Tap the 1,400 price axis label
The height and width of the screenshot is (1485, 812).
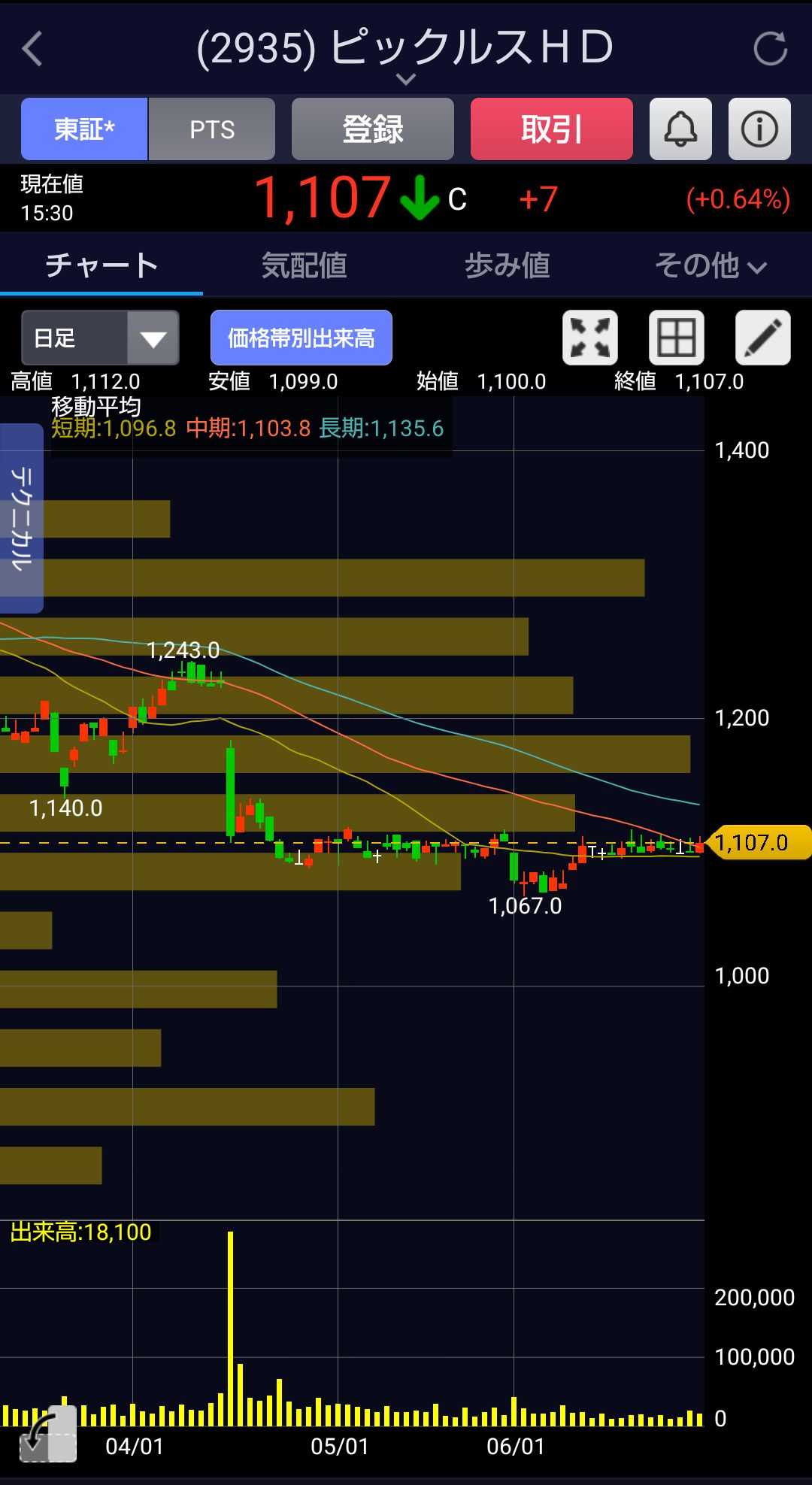pyautogui.click(x=742, y=450)
